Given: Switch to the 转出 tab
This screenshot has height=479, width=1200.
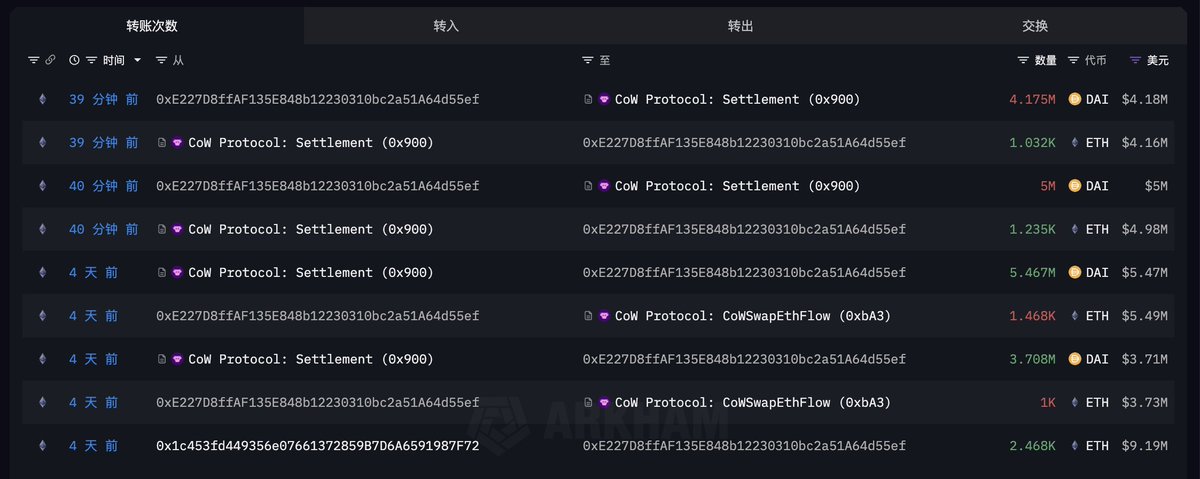Looking at the screenshot, I should pos(741,25).
